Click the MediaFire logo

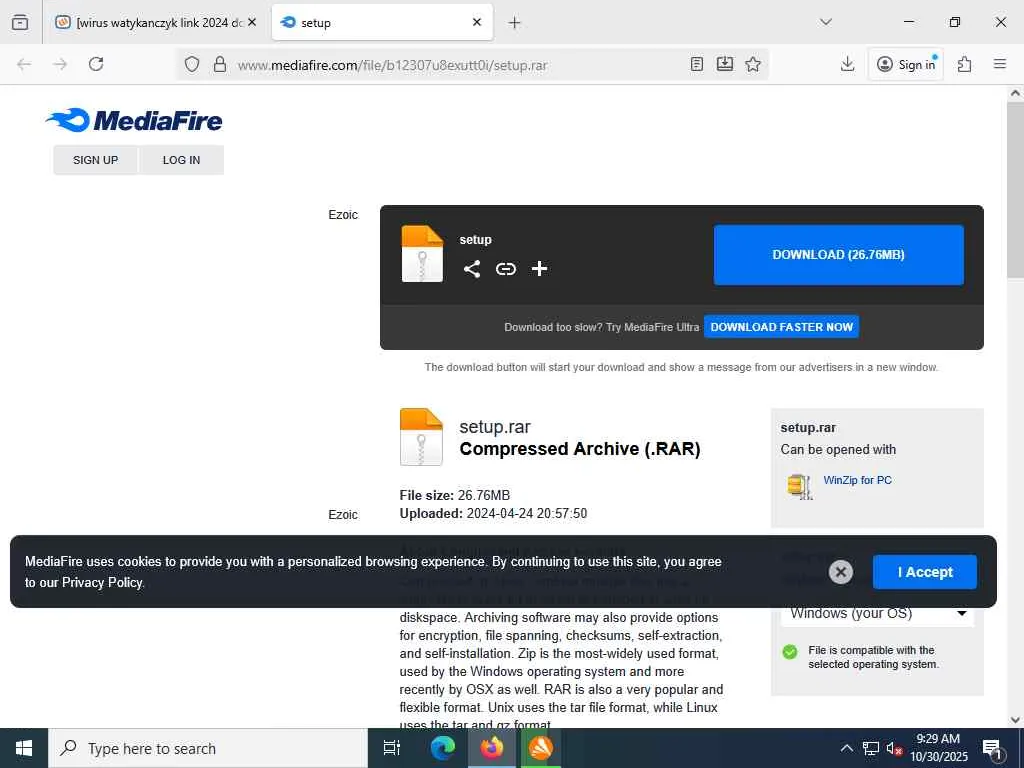click(134, 120)
